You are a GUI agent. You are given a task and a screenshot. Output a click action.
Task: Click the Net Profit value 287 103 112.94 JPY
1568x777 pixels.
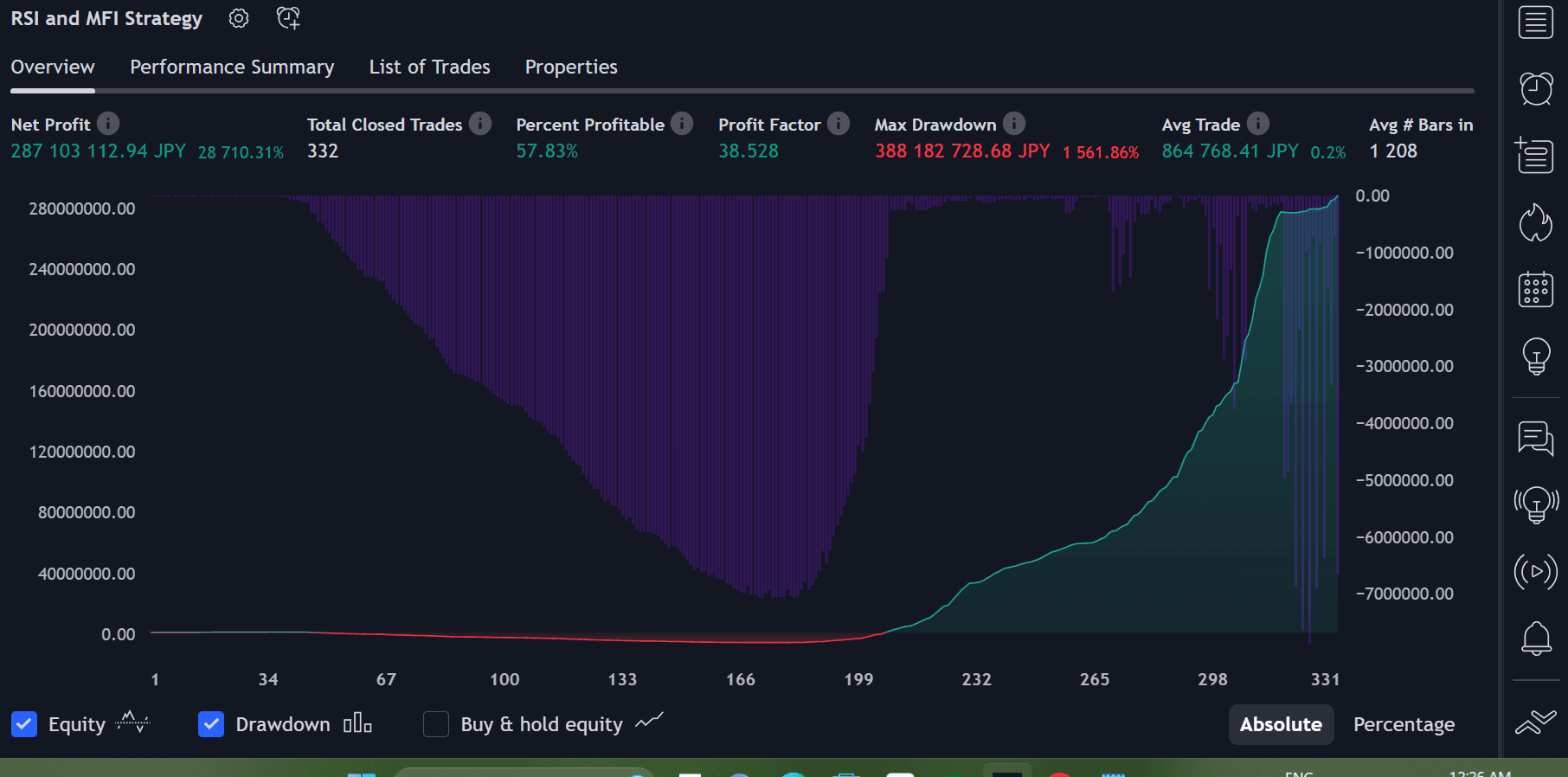[x=98, y=151]
